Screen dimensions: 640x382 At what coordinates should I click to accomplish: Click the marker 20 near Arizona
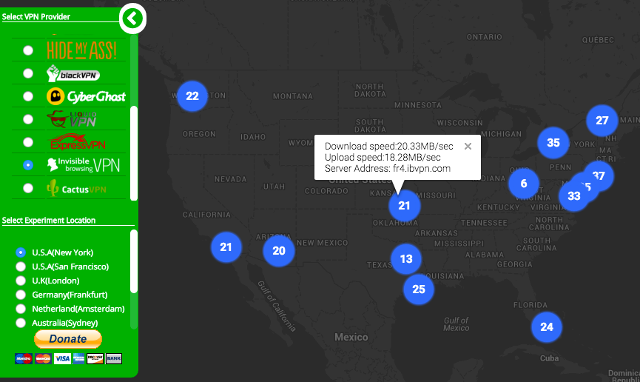coord(279,251)
